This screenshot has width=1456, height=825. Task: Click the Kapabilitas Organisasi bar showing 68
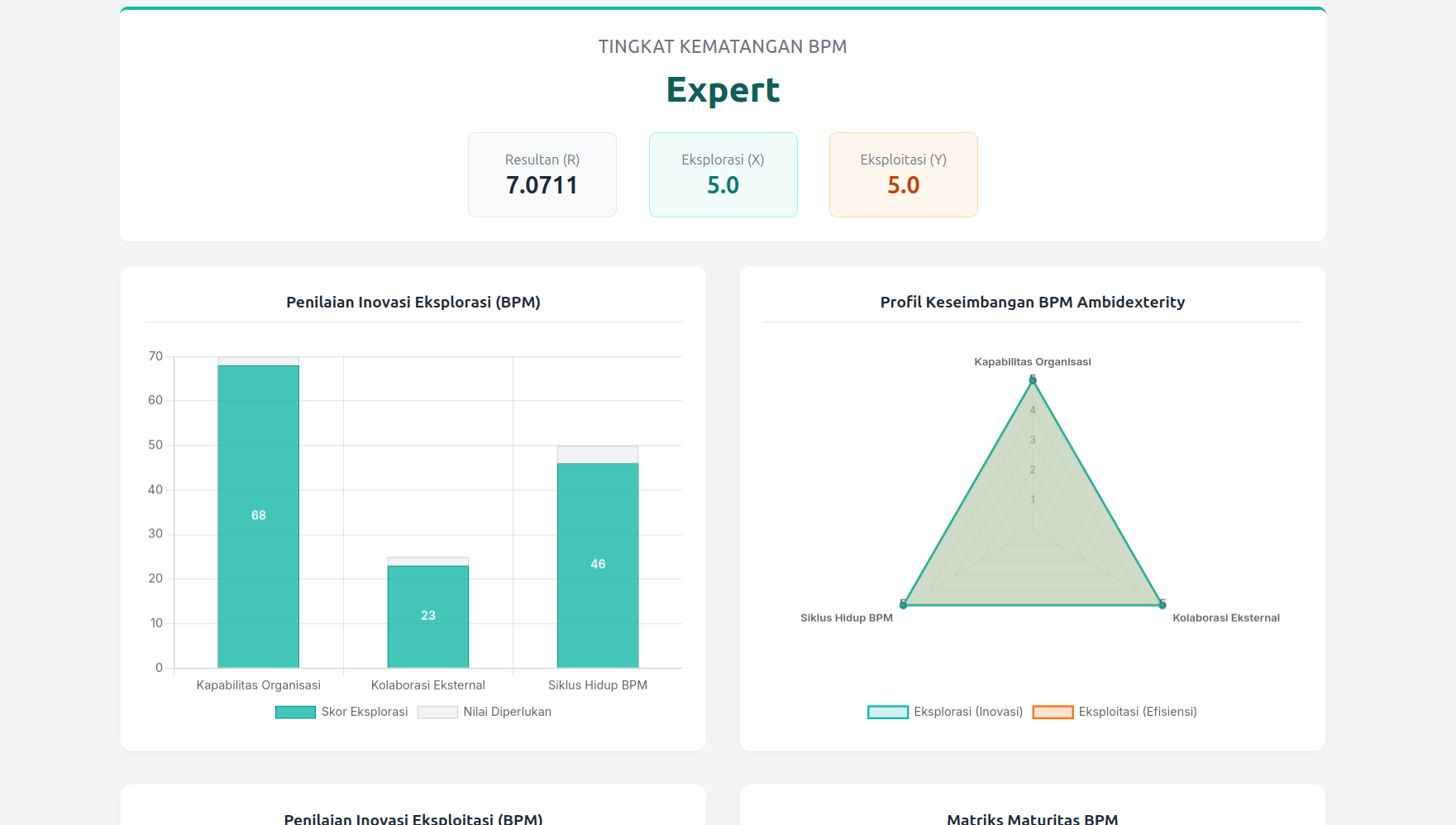coord(258,516)
